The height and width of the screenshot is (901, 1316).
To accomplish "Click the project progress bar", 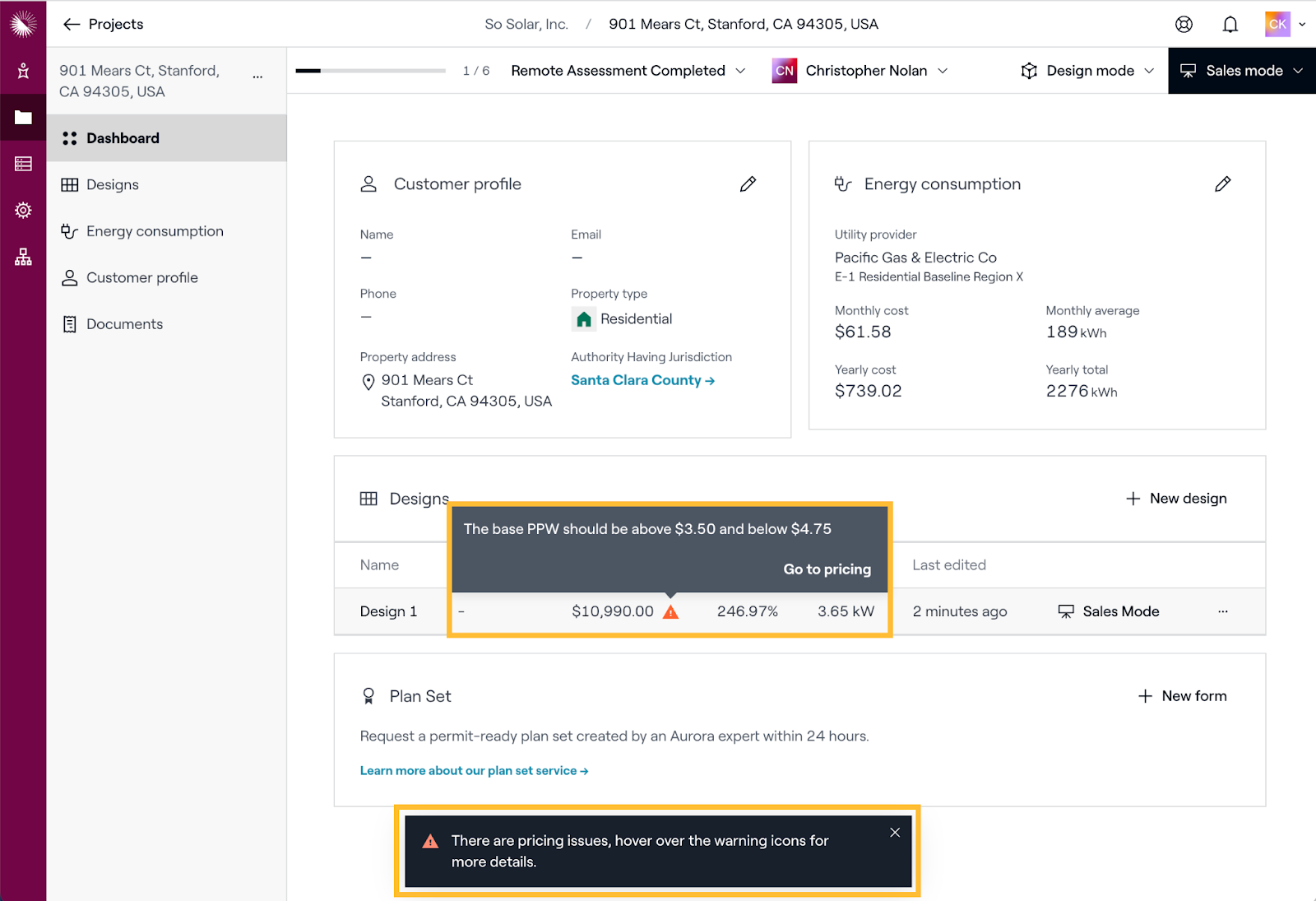I will (370, 71).
